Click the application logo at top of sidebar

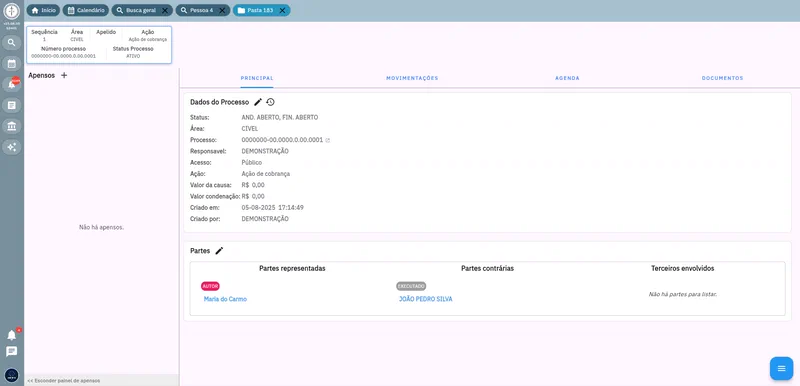12,11
